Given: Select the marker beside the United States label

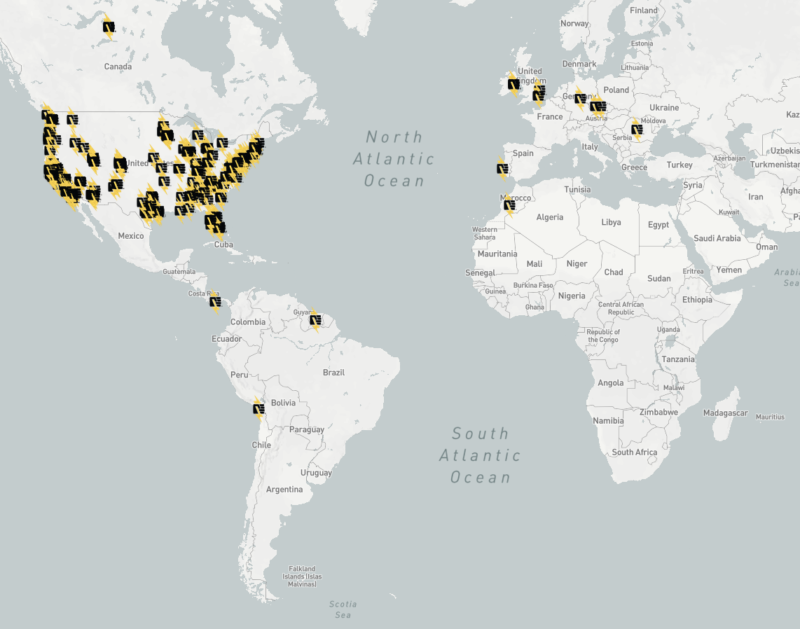Looking at the screenshot, I should pos(120,163).
